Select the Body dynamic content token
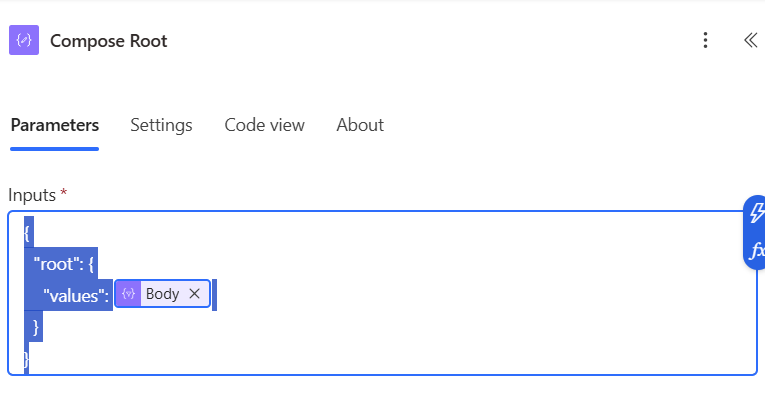765x412 pixels. pos(162,294)
